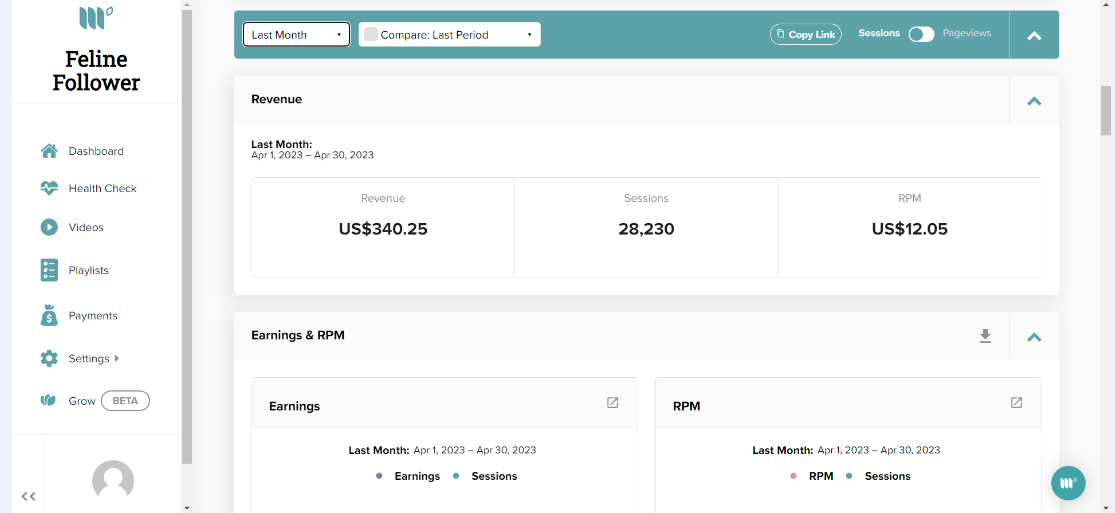Open the RPM chart in expanded view

[1016, 403]
